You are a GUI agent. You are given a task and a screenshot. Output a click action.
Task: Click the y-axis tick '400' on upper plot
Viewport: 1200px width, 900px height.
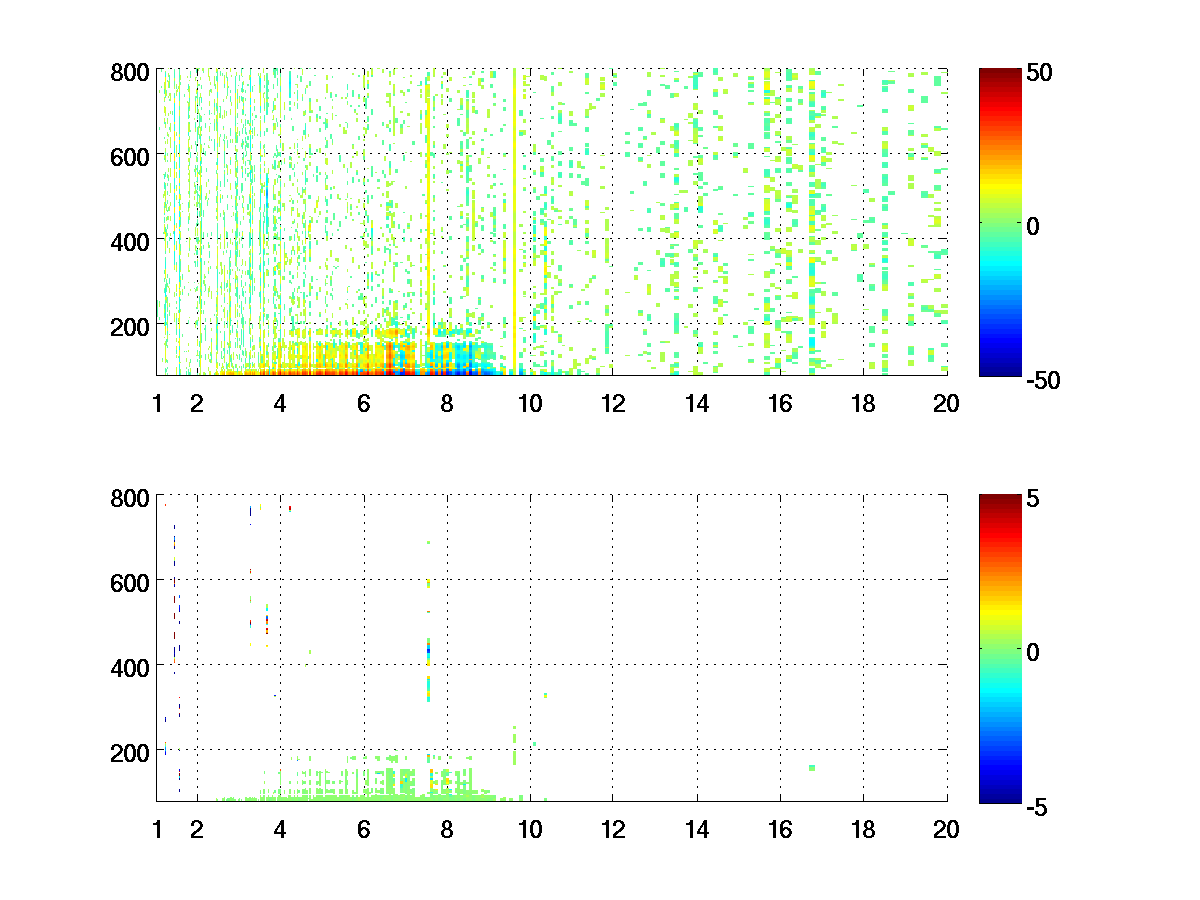(x=130, y=241)
